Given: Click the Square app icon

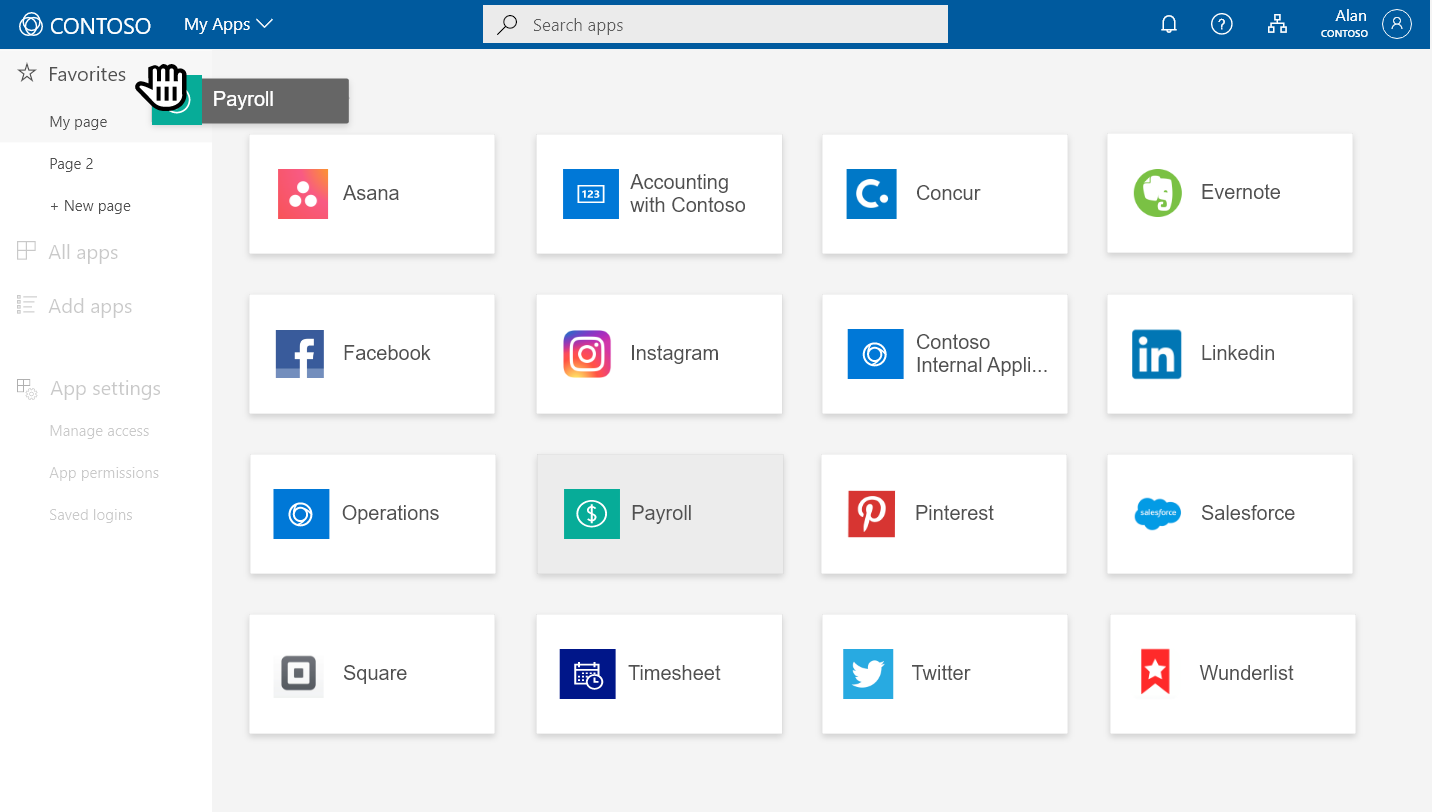Looking at the screenshot, I should click(x=298, y=674).
